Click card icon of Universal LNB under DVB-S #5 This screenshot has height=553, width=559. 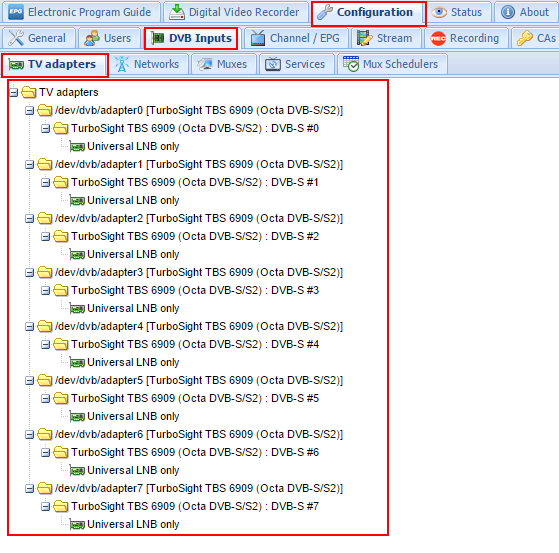77,417
